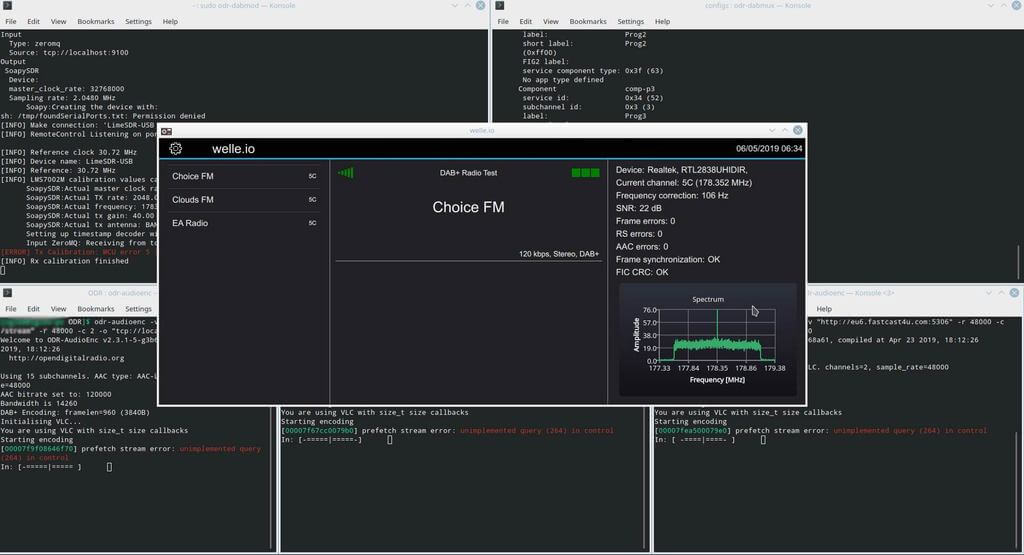Click the welle.io app icon in its title bar
Viewport: 1024px width, 555px height.
[167, 131]
